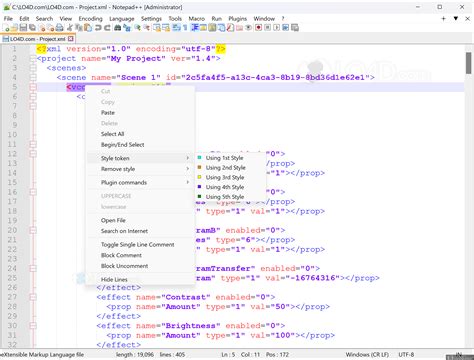Open Replace using the toolbar icon

(127, 28)
